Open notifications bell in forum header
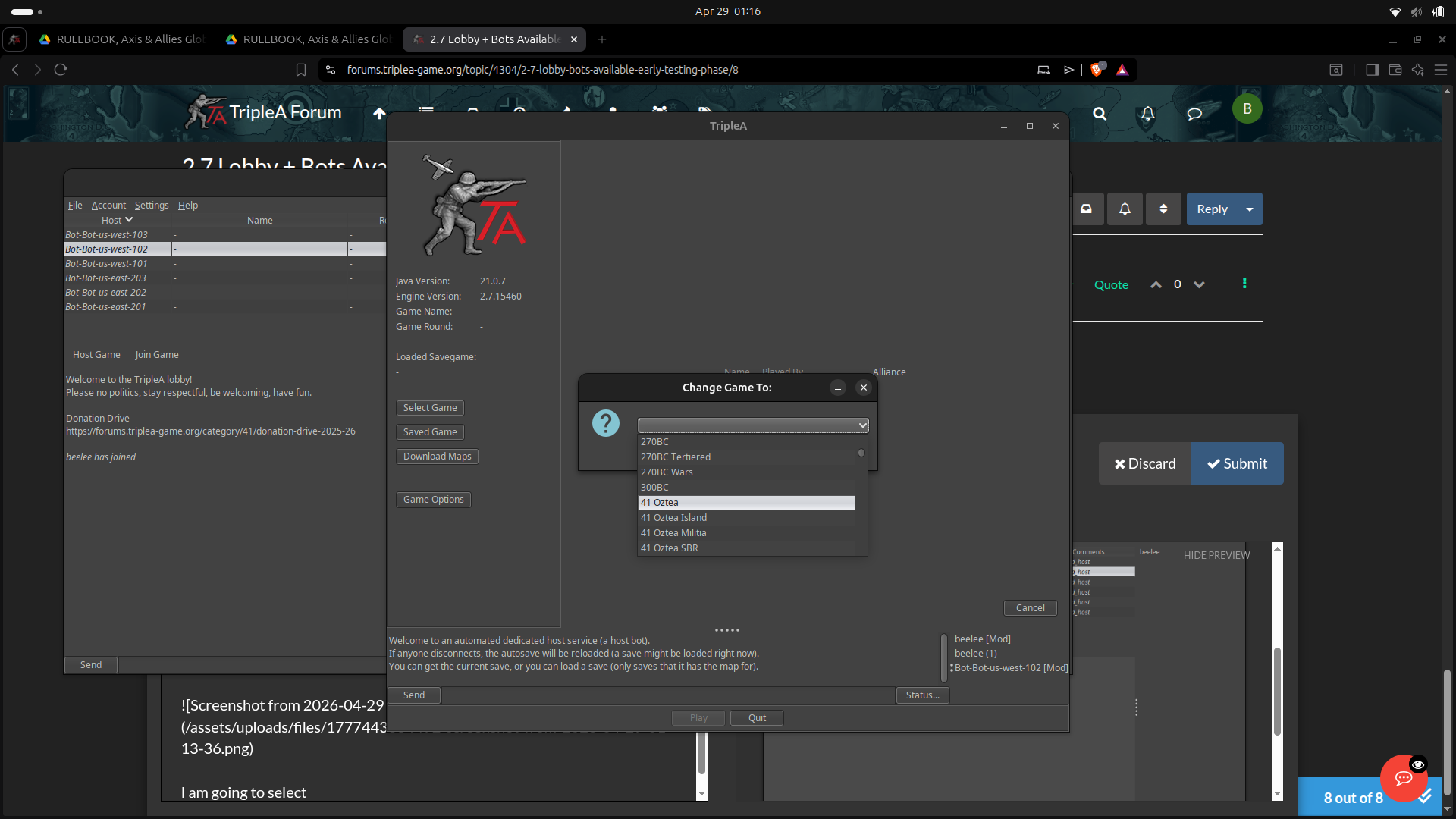 [x=1147, y=115]
